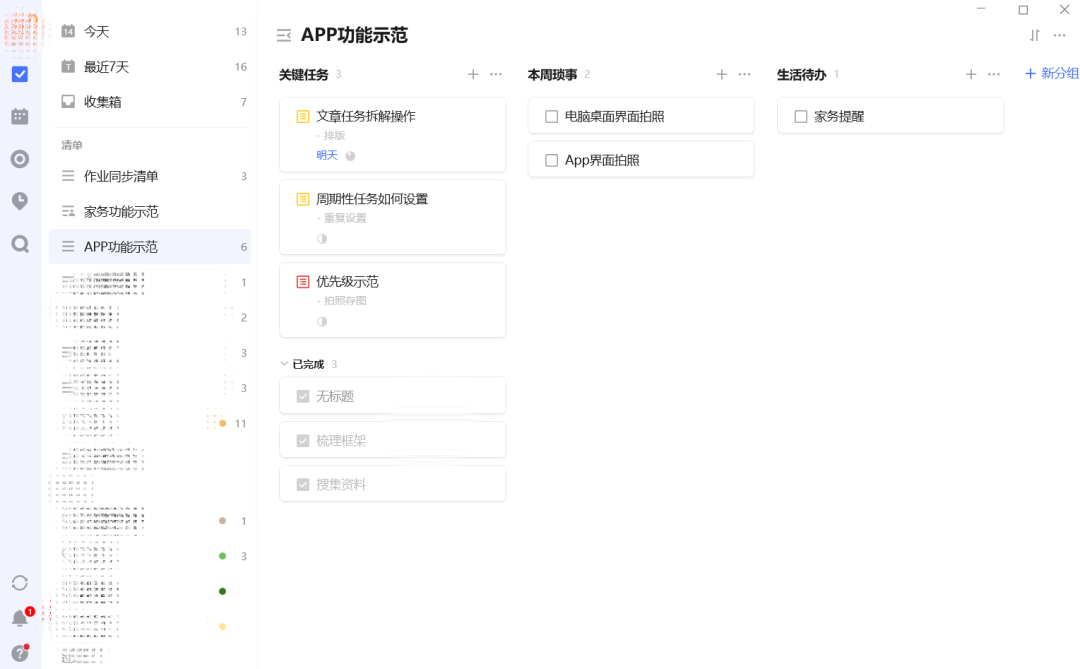Open the 周期性任务如何设置 task card
1080x669 pixels.
pyautogui.click(x=393, y=217)
